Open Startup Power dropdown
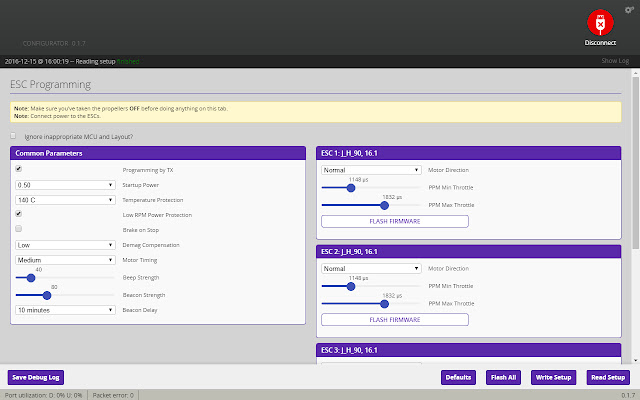 [65, 185]
